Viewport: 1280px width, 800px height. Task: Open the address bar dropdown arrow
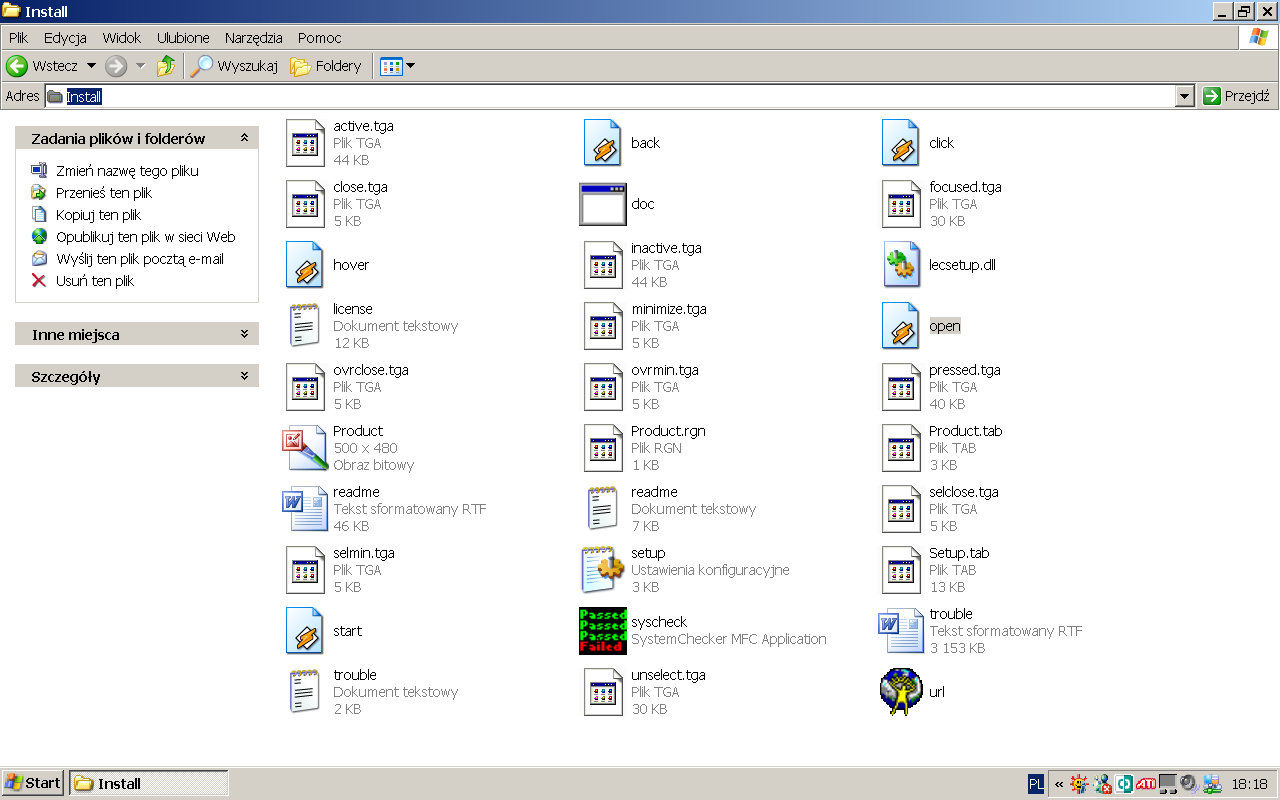[1184, 96]
